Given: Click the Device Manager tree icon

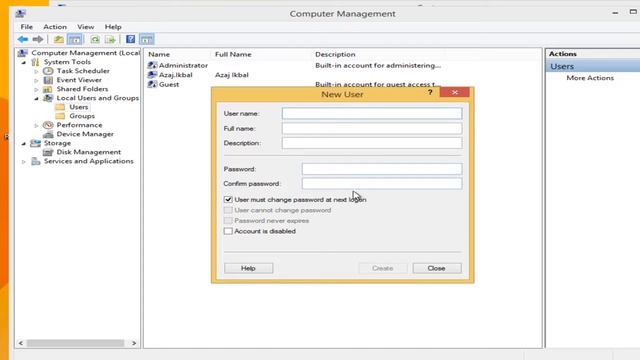Looking at the screenshot, I should coord(48,134).
